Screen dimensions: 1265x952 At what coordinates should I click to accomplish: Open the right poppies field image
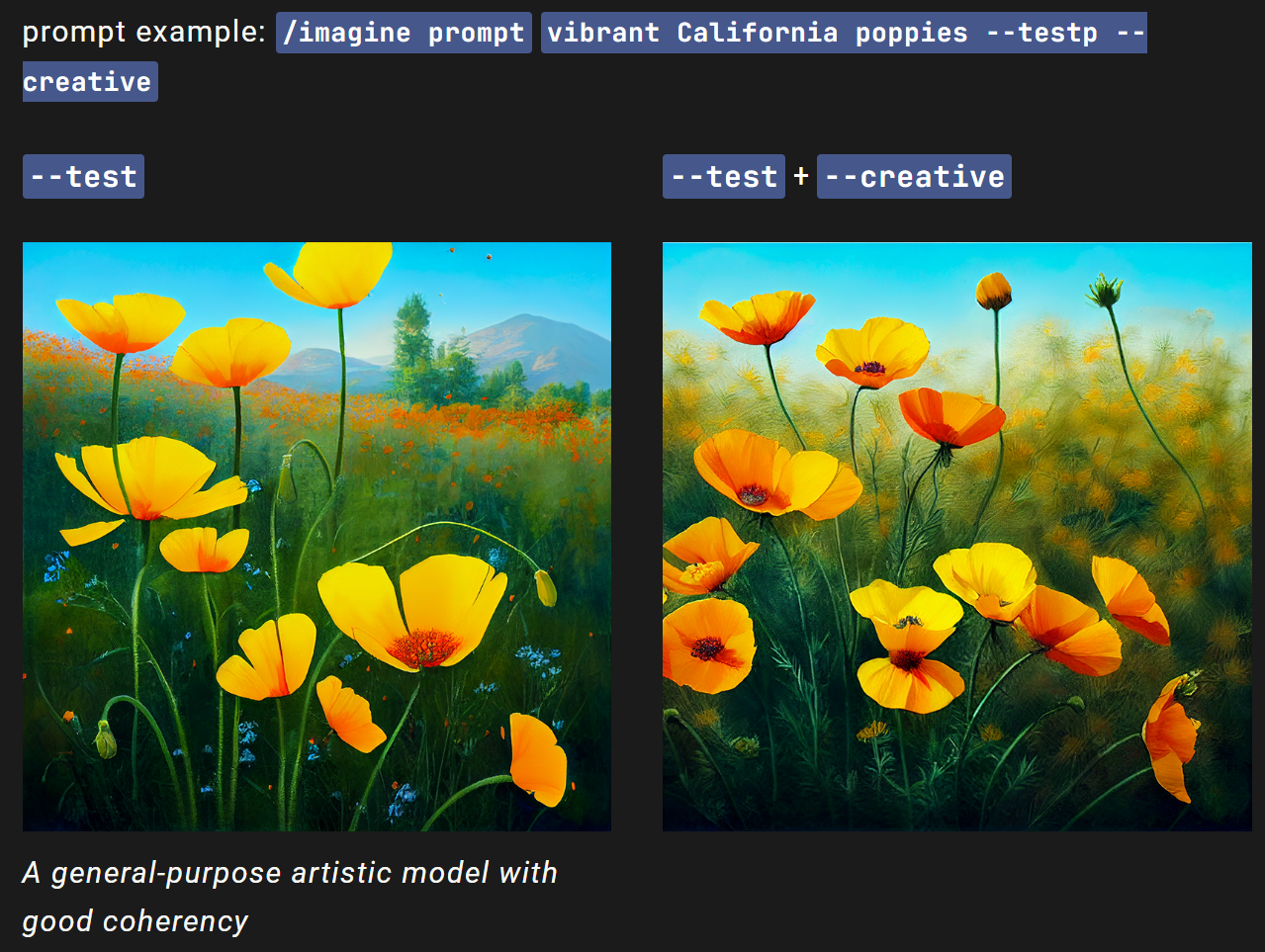pyautogui.click(x=956, y=537)
